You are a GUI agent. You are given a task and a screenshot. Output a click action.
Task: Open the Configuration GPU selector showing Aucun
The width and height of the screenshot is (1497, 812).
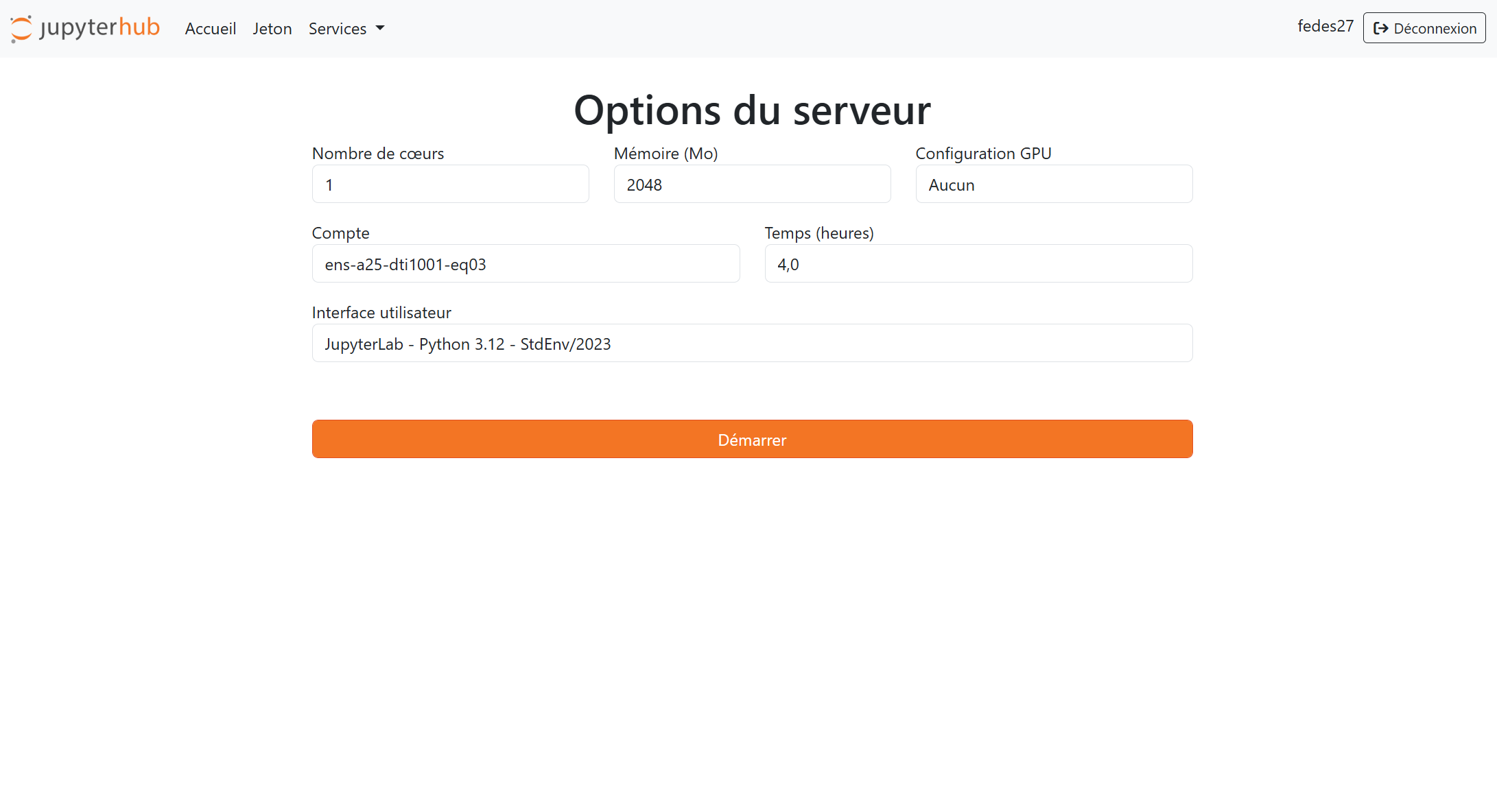coord(1053,184)
